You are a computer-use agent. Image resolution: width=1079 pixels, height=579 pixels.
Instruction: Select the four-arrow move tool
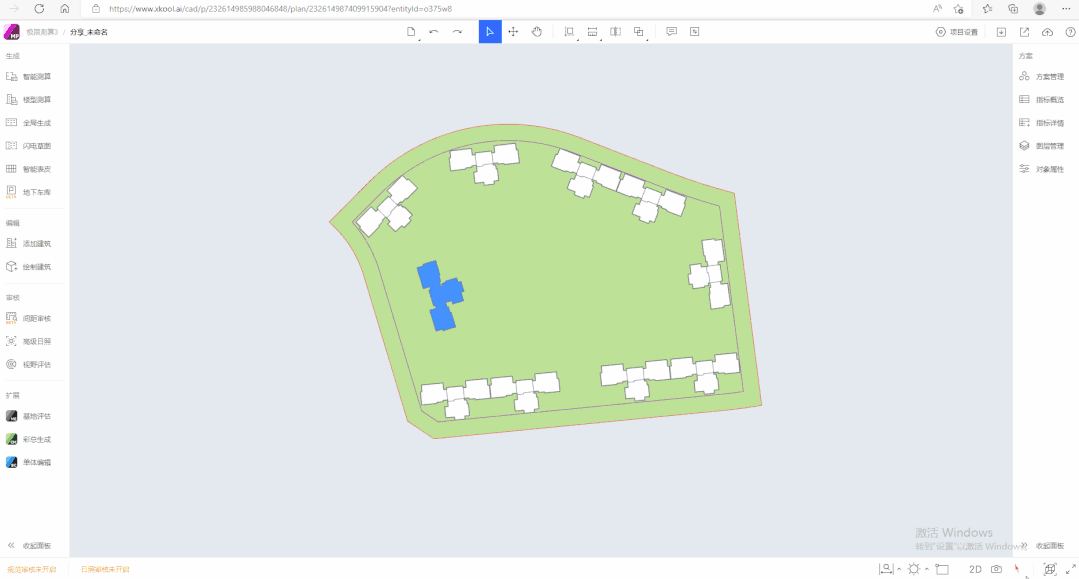tap(513, 32)
